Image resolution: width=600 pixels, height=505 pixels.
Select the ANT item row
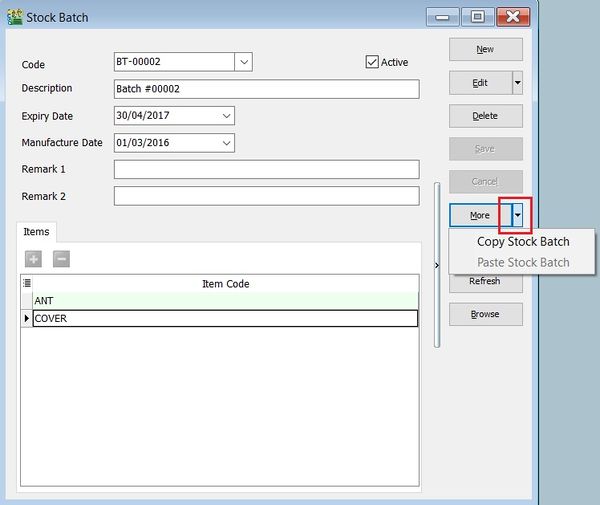tap(225, 300)
